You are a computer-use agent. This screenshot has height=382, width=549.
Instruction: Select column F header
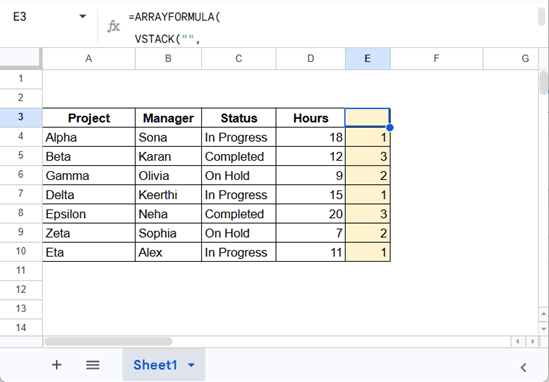pyautogui.click(x=437, y=58)
